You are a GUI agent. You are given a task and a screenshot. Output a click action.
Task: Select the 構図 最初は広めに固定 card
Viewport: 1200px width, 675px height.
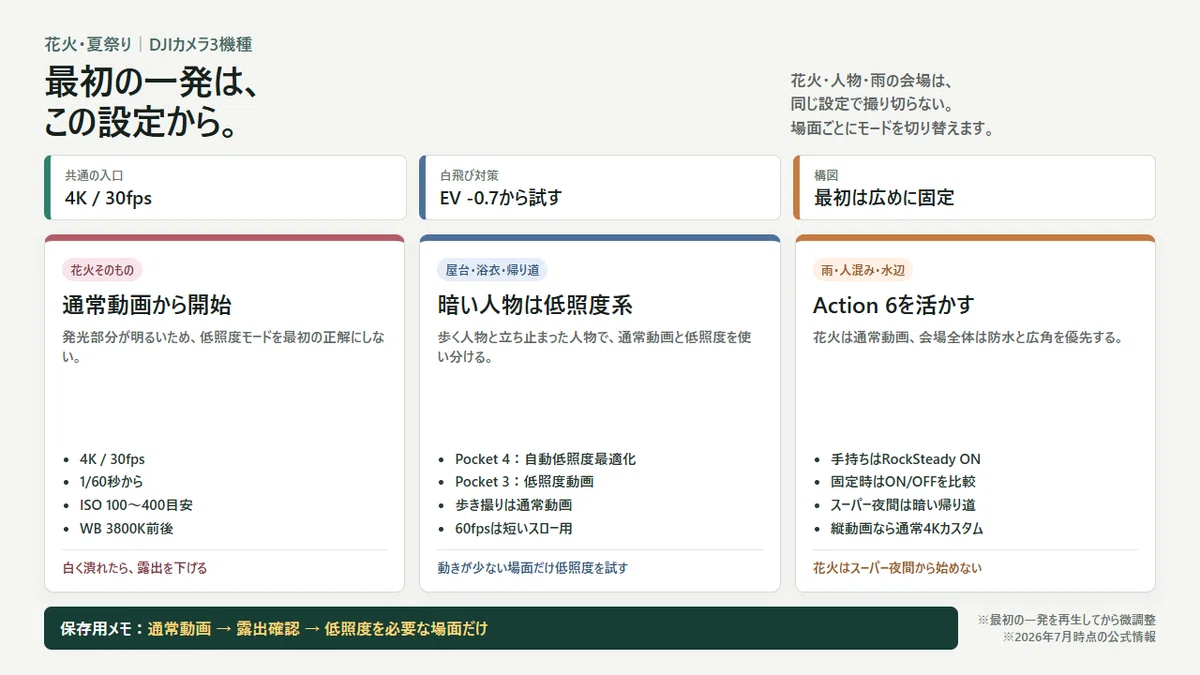pyautogui.click(x=975, y=187)
